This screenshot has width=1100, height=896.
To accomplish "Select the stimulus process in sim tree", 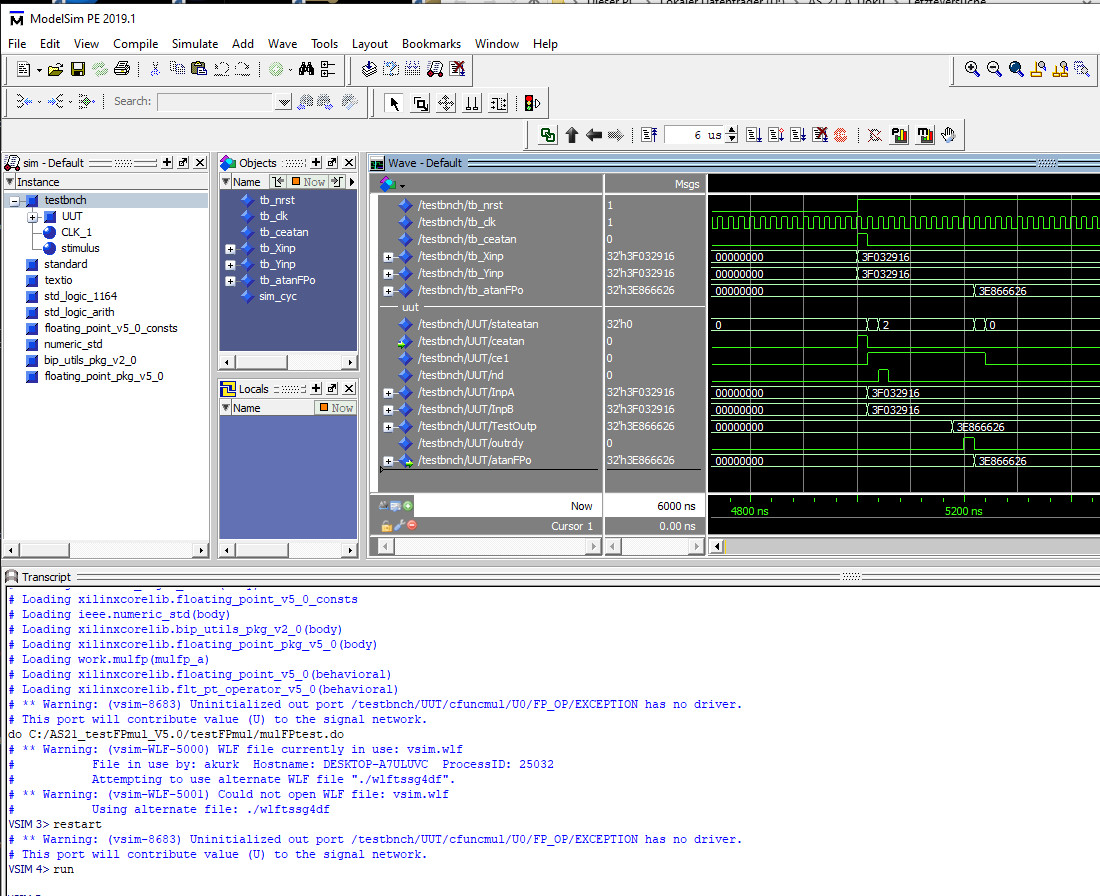I will pos(80,248).
